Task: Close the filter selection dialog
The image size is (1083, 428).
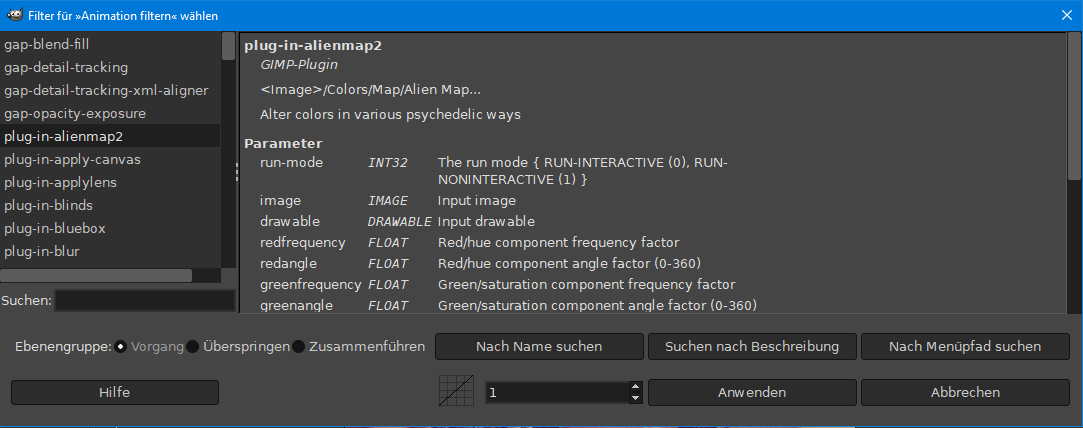Action: [x=1067, y=14]
